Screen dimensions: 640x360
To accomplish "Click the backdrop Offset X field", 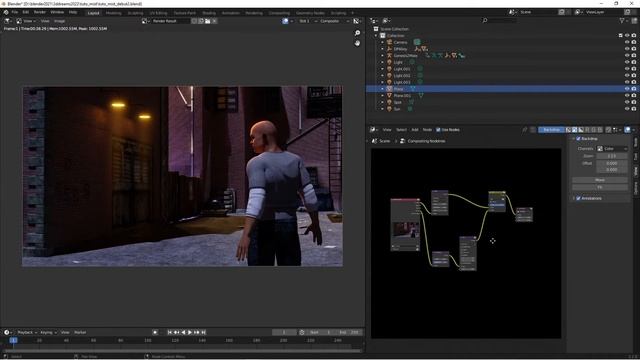I will 612,163.
